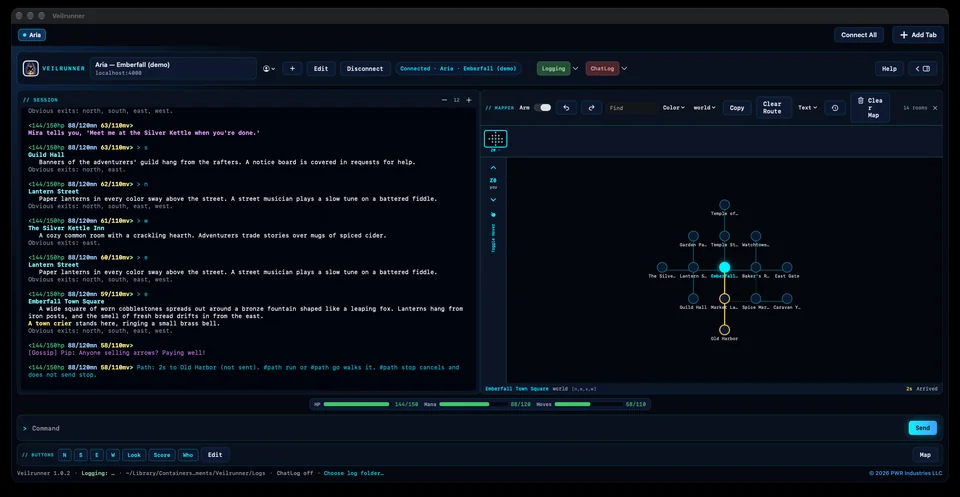Image resolution: width=960 pixels, height=497 pixels.
Task: Edit the quick buttons bar
Action: point(215,455)
